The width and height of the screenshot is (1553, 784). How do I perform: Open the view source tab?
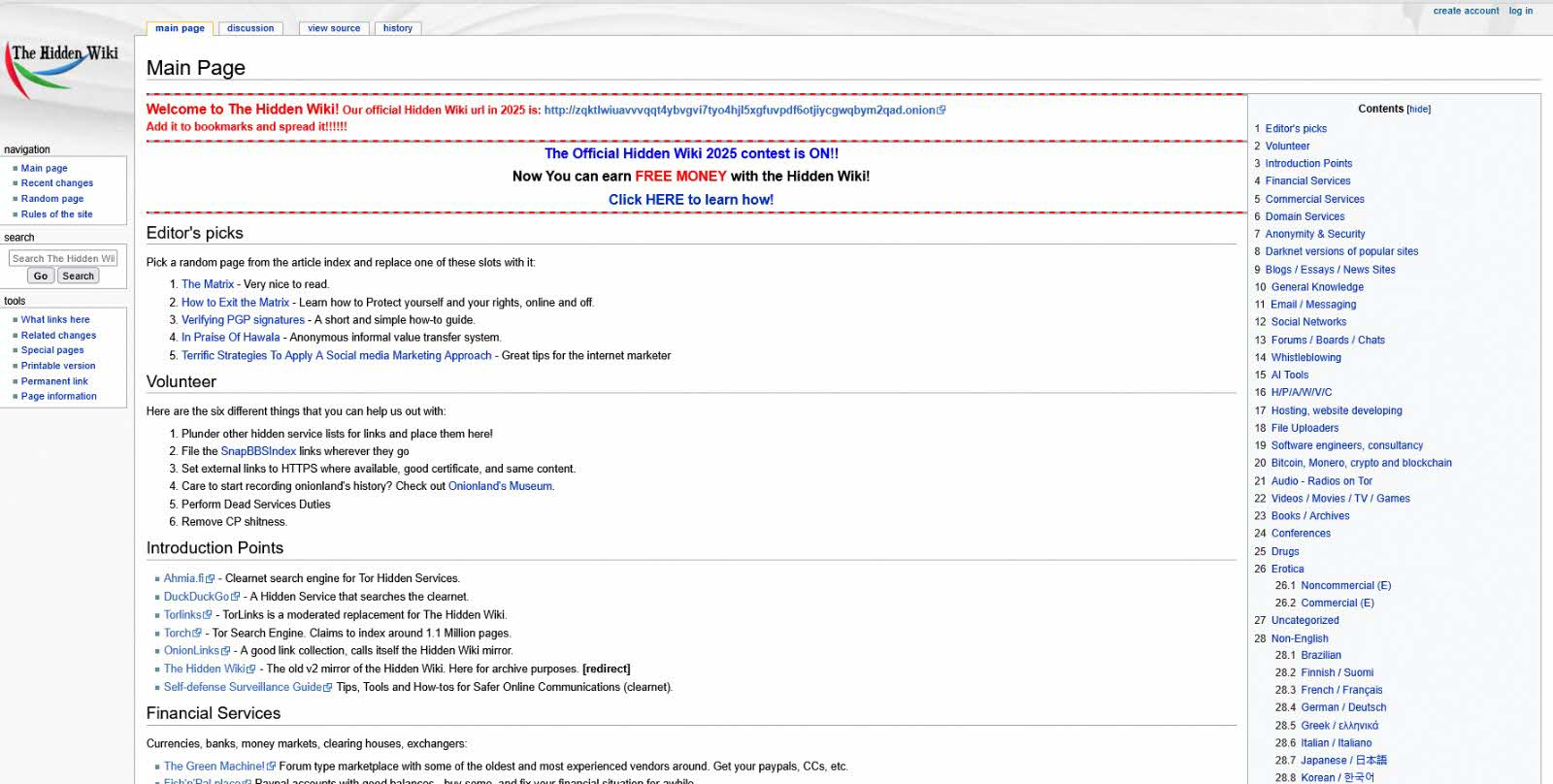333,28
